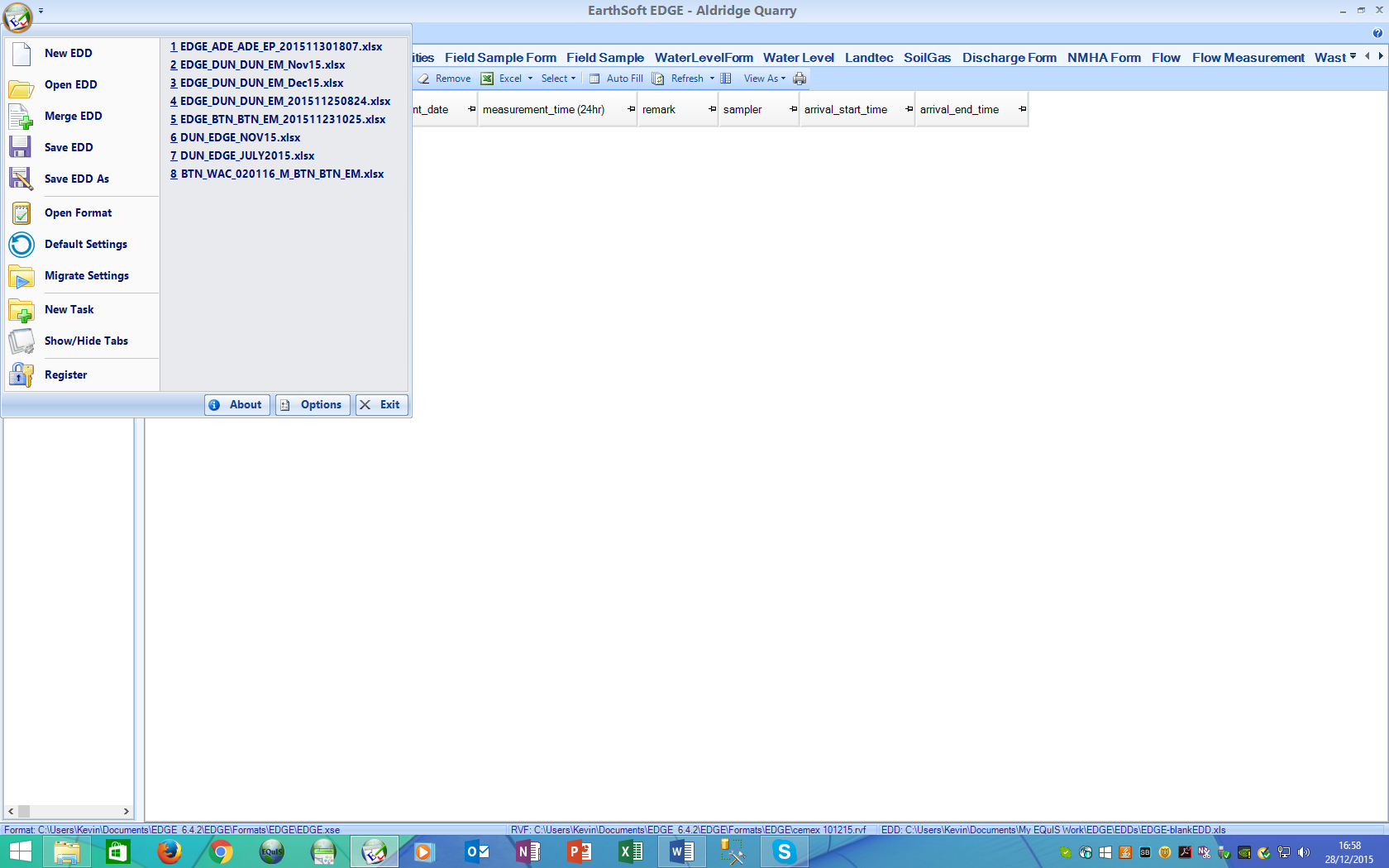Open the Excel export dropdown arrow
This screenshot has height=868, width=1389.
coord(530,79)
